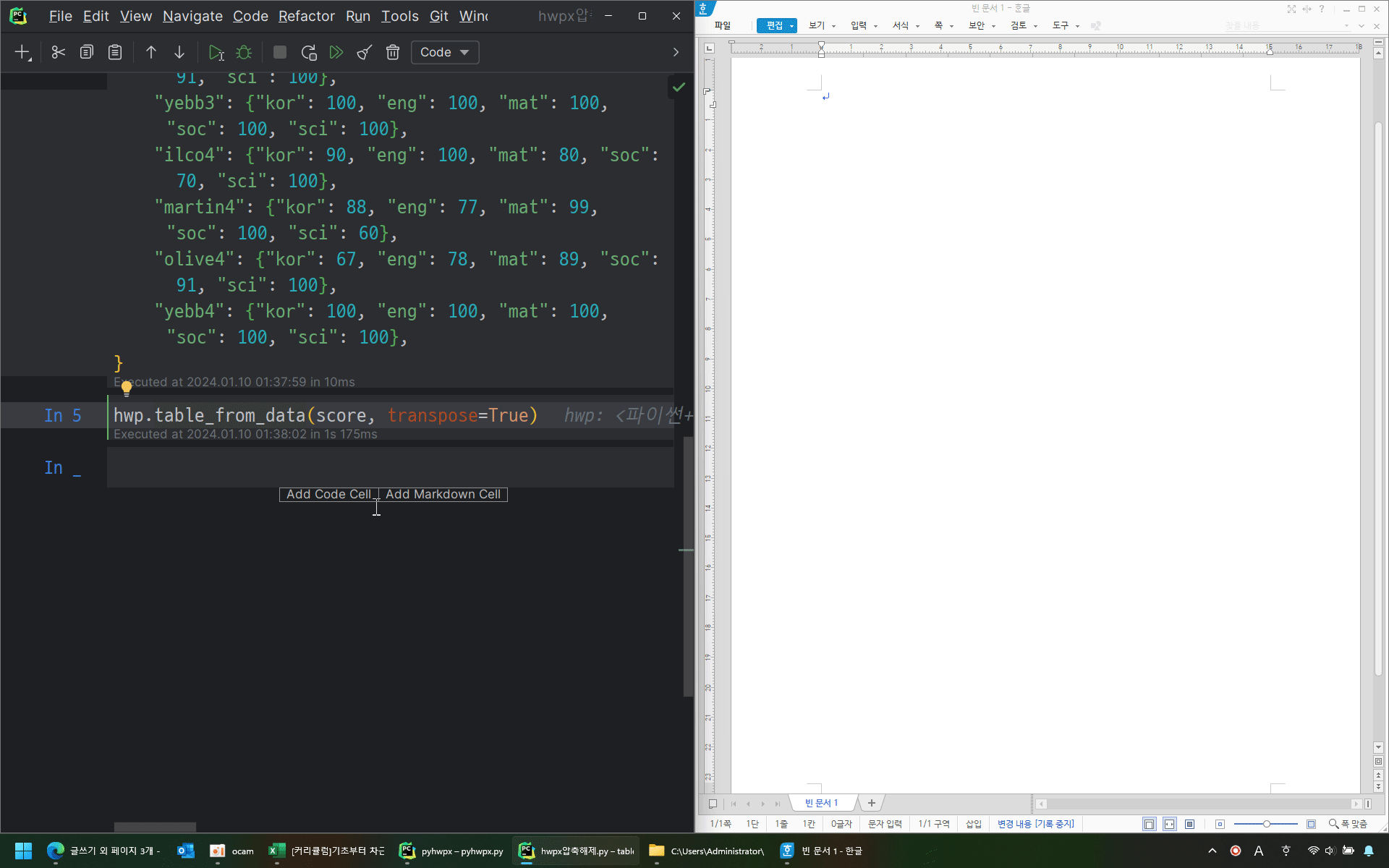1389x868 pixels.
Task: Clear cell outputs broom icon
Action: [x=365, y=52]
